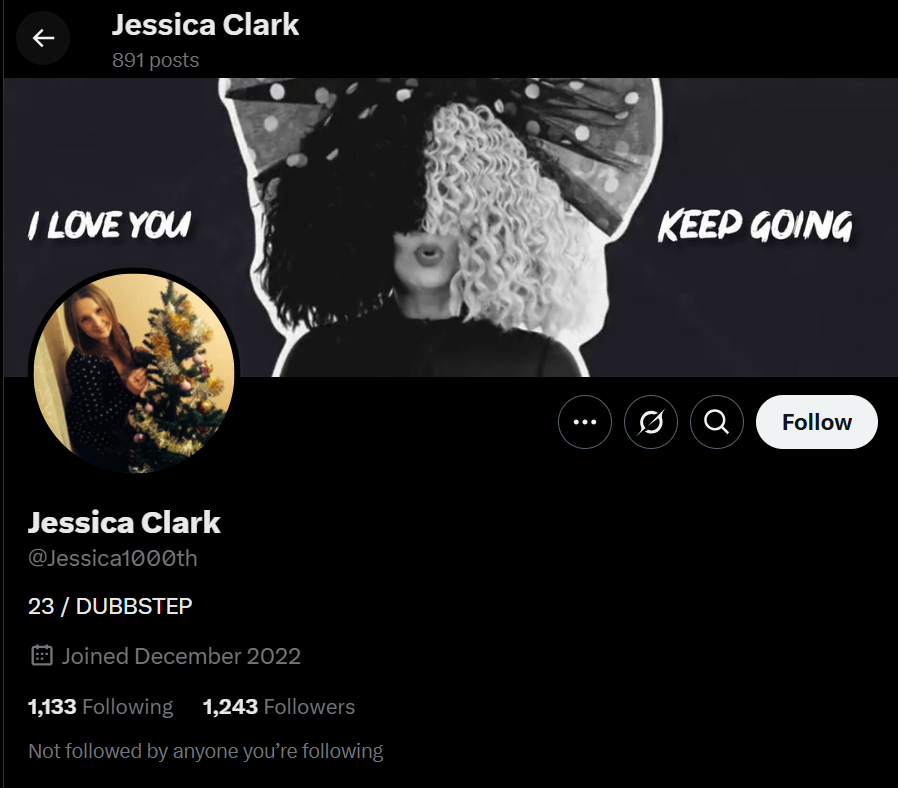This screenshot has height=788, width=898.
Task: Click the calendar icon beside join date
Action: [x=42, y=655]
